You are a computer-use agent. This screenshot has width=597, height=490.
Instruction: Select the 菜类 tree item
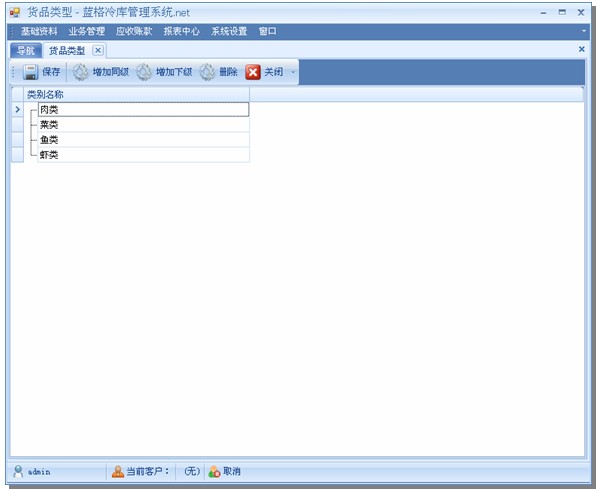click(49, 124)
